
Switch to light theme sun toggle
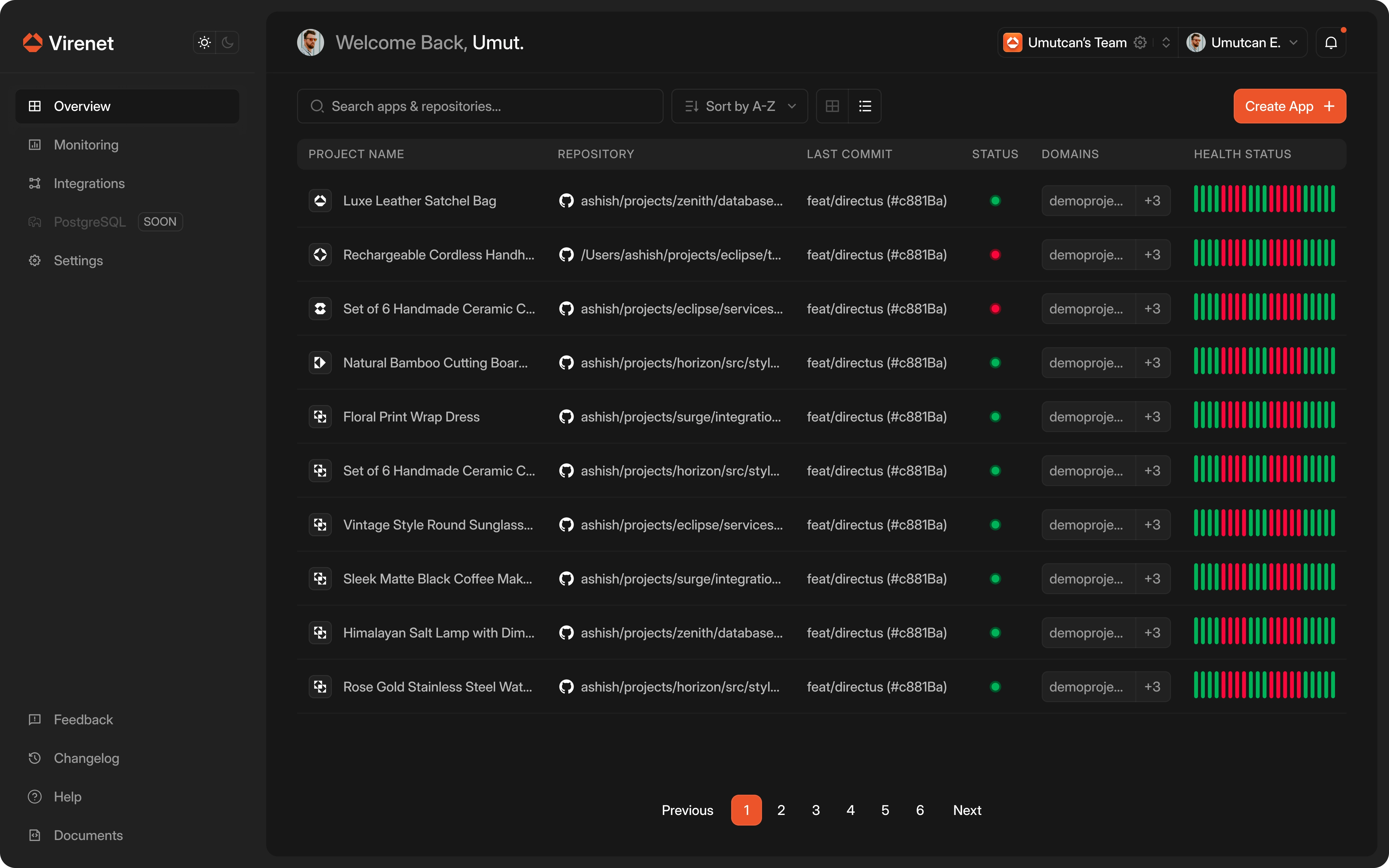204,42
